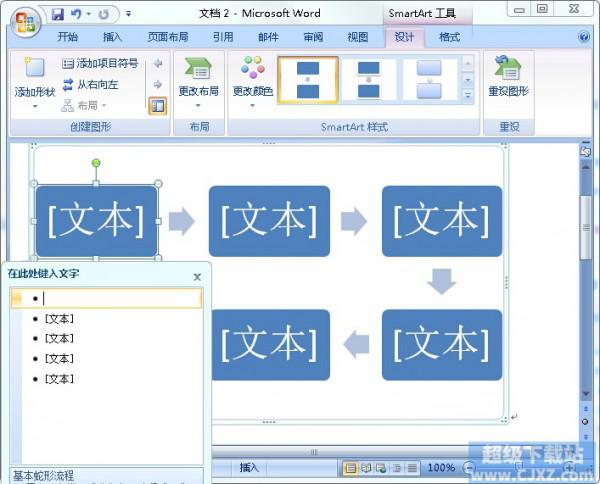
Task: Switch to 视图 tab
Action: point(358,37)
